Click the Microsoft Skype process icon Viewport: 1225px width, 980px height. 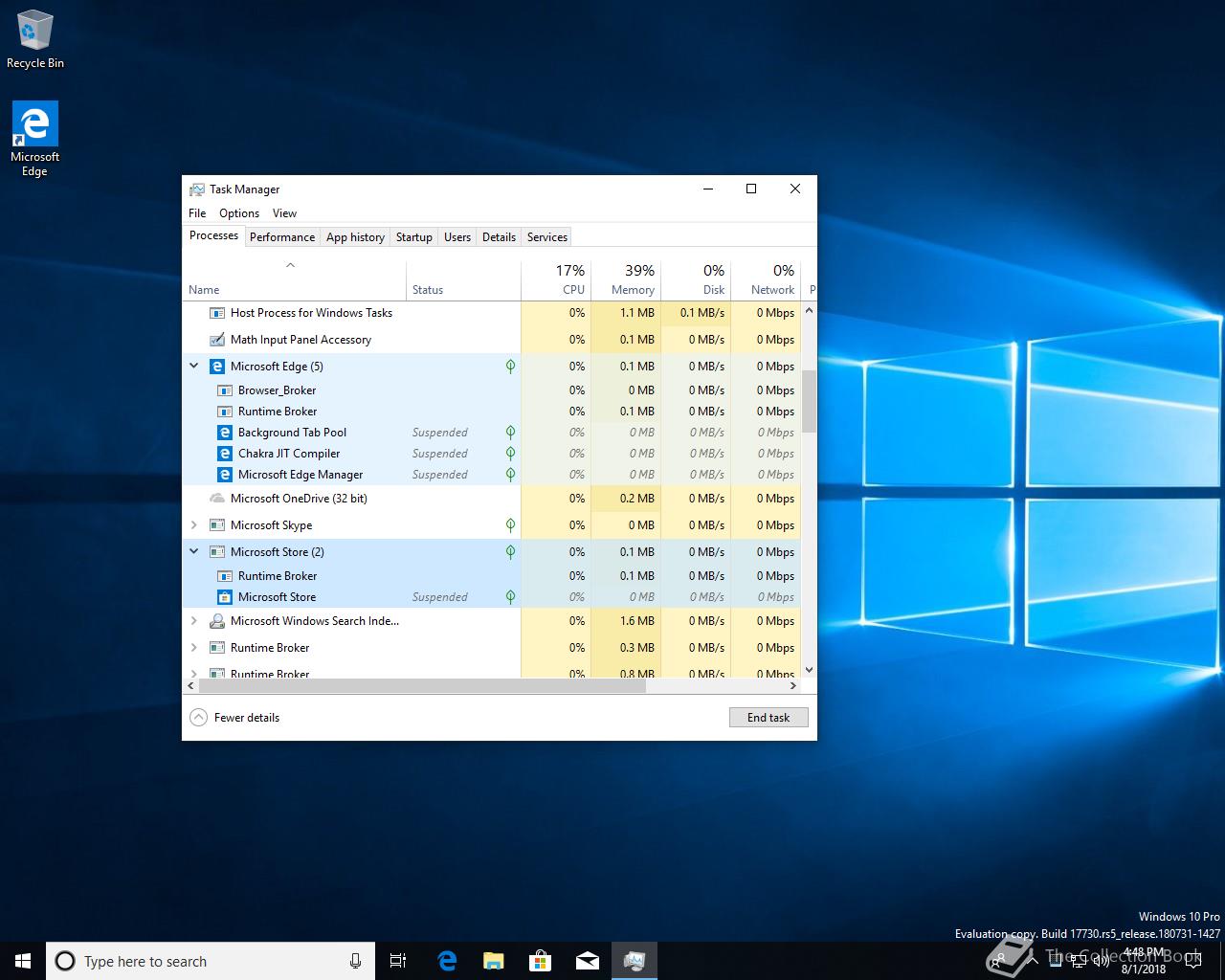coord(217,525)
